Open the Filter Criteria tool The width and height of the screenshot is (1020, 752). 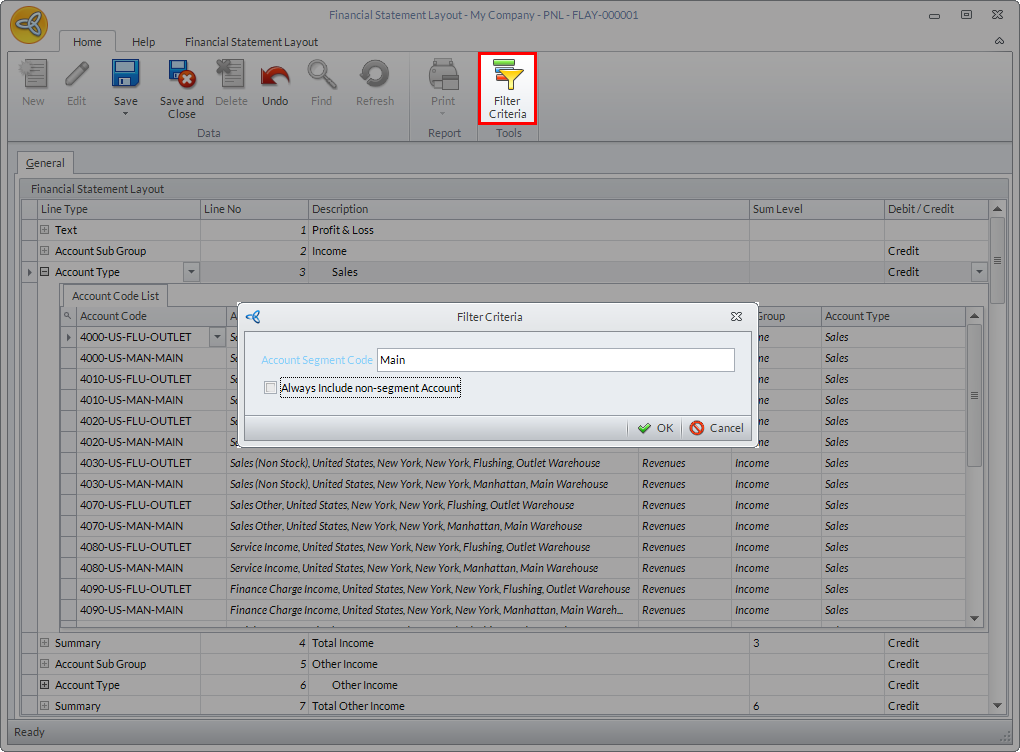[507, 88]
